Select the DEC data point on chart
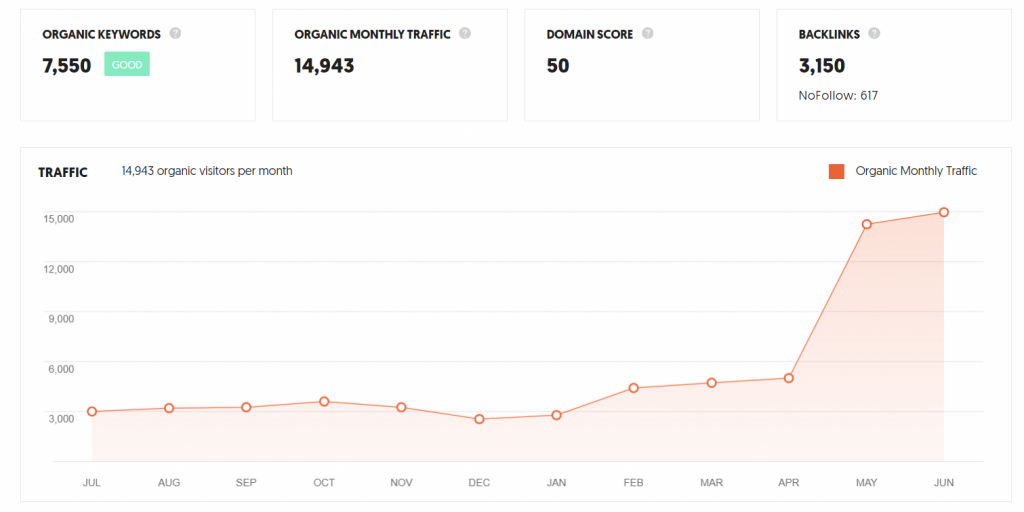Screen dimensions: 1024x512 pyautogui.click(x=479, y=419)
